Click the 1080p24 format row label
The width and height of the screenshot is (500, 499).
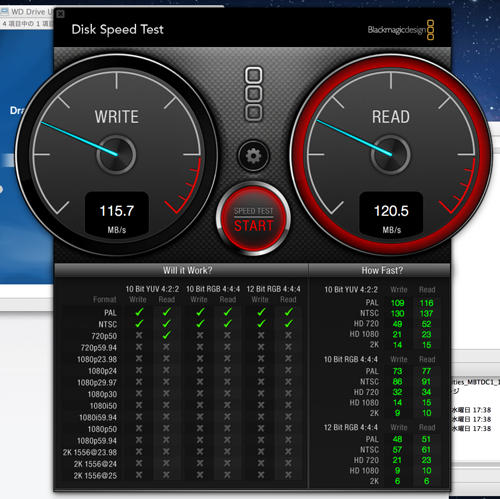tap(102, 371)
